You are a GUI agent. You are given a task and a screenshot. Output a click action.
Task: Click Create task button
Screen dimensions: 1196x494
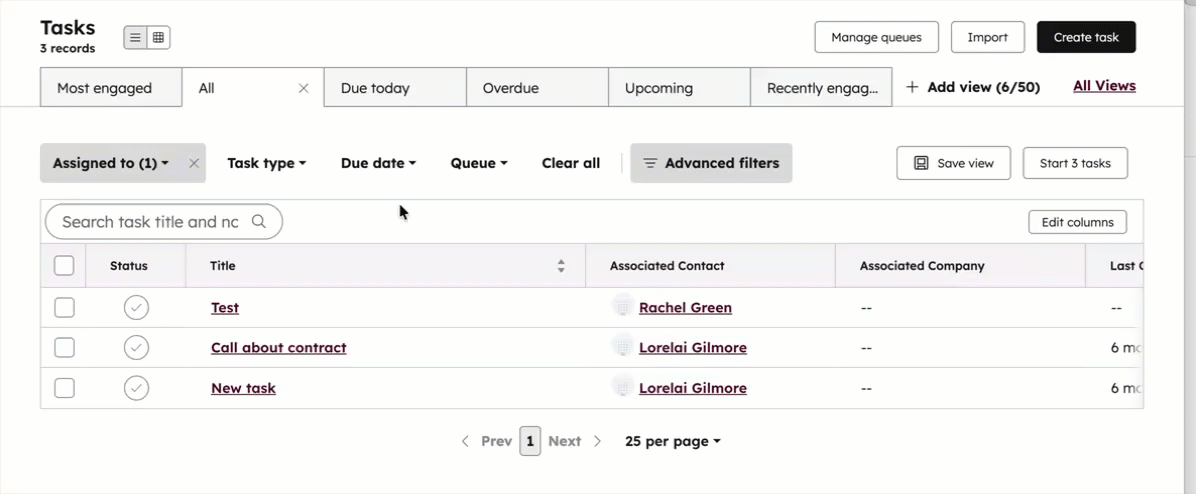1086,37
